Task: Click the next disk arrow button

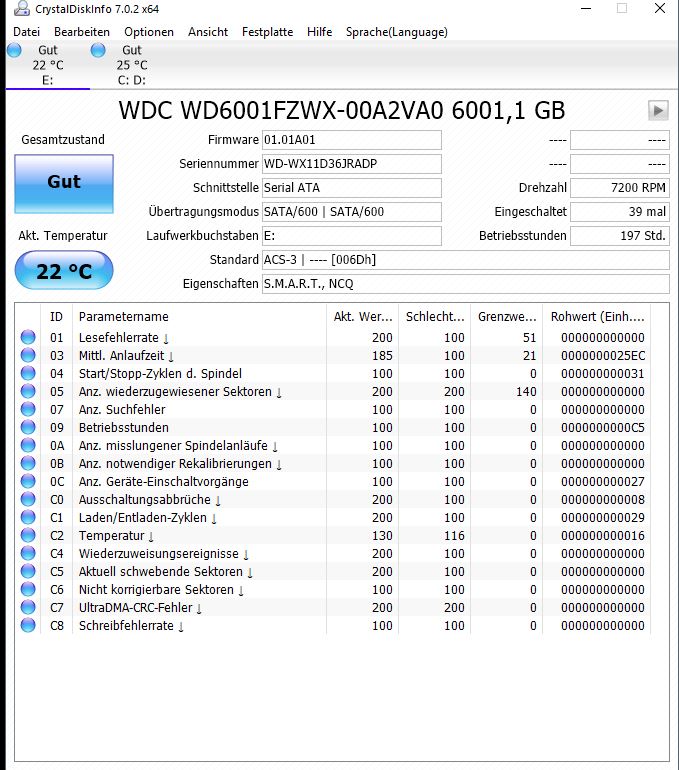Action: click(658, 110)
